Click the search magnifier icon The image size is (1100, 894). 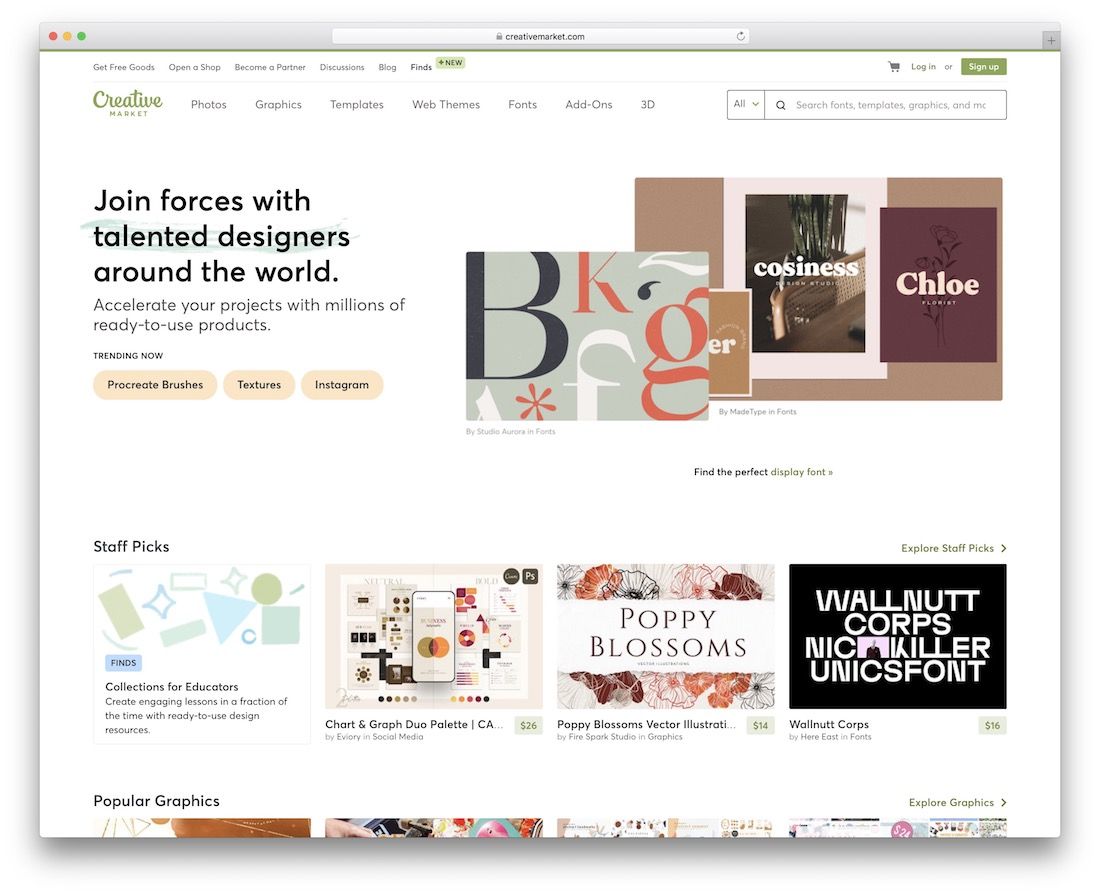(x=780, y=105)
